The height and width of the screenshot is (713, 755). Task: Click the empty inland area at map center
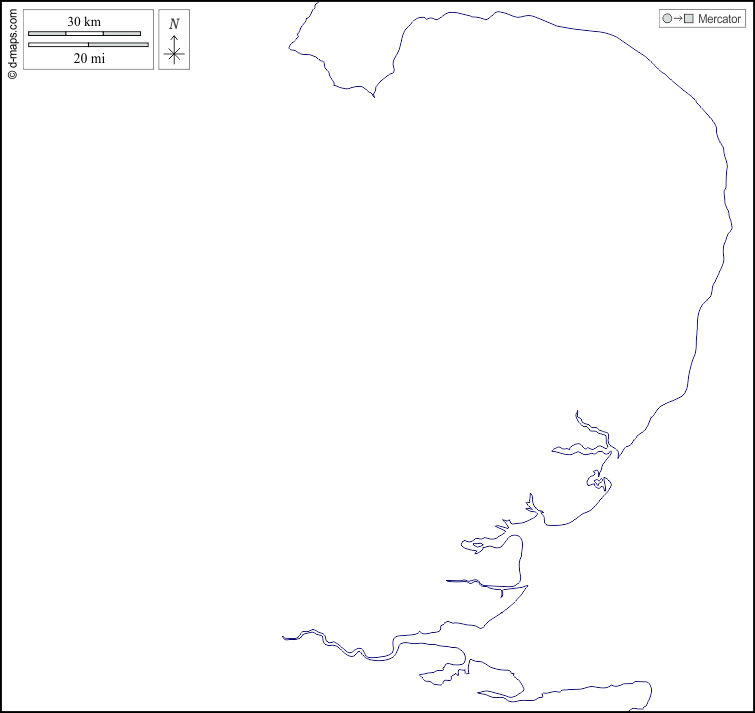click(x=400, y=350)
